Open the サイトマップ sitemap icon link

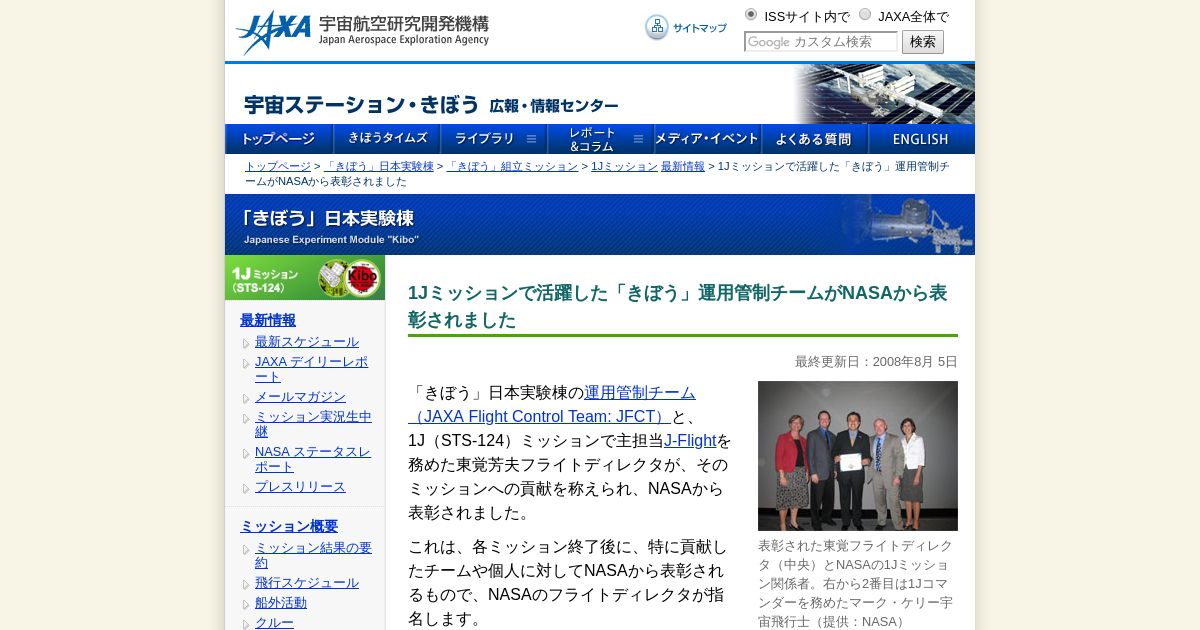[x=686, y=28]
